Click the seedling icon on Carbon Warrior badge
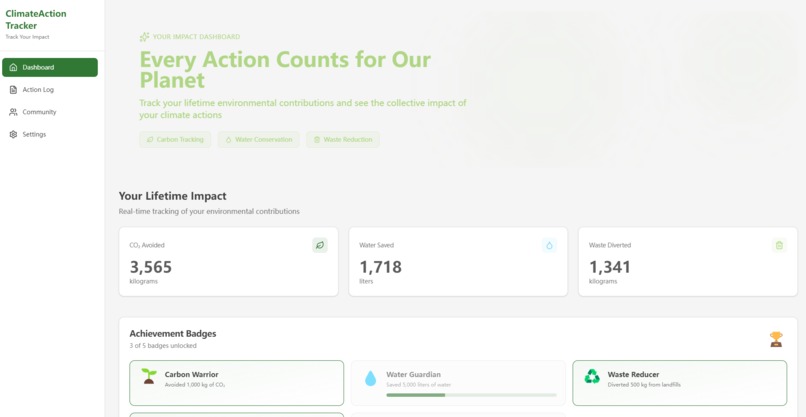Viewport: 806px width, 417px height. pyautogui.click(x=149, y=376)
